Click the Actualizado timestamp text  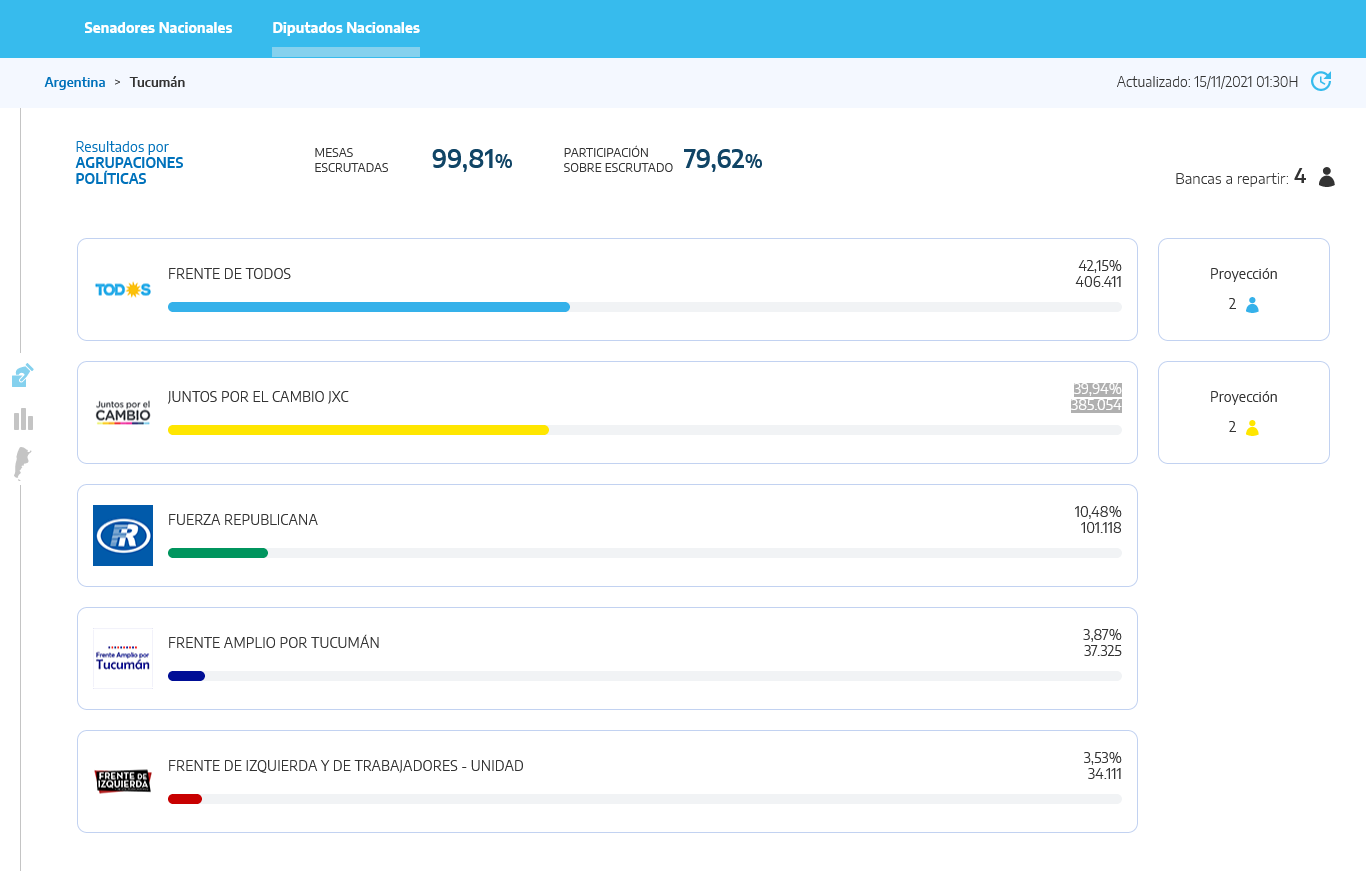pos(1207,82)
